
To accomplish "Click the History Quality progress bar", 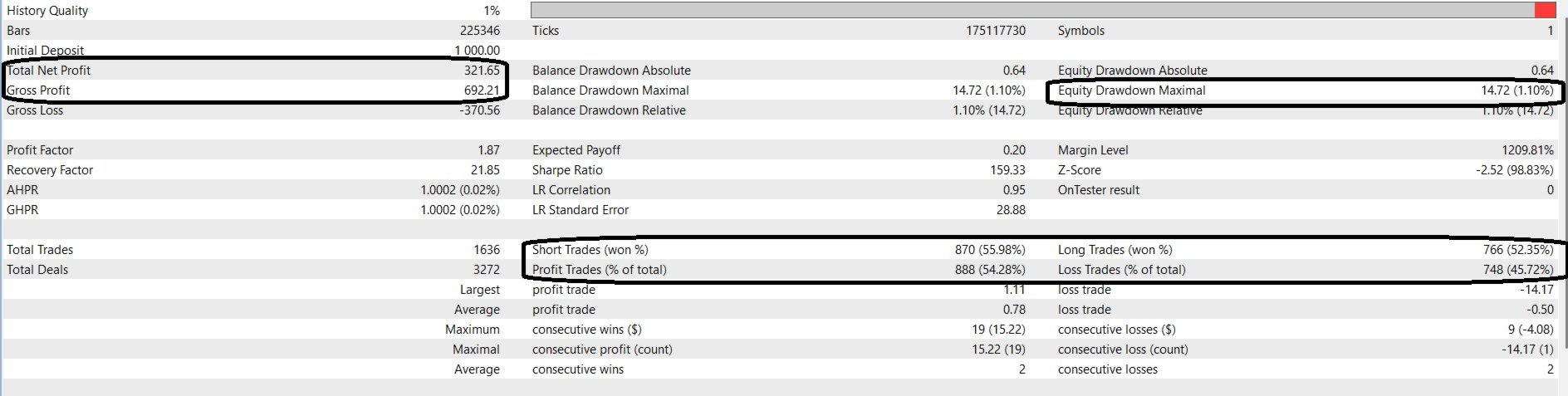I will pos(1030,10).
